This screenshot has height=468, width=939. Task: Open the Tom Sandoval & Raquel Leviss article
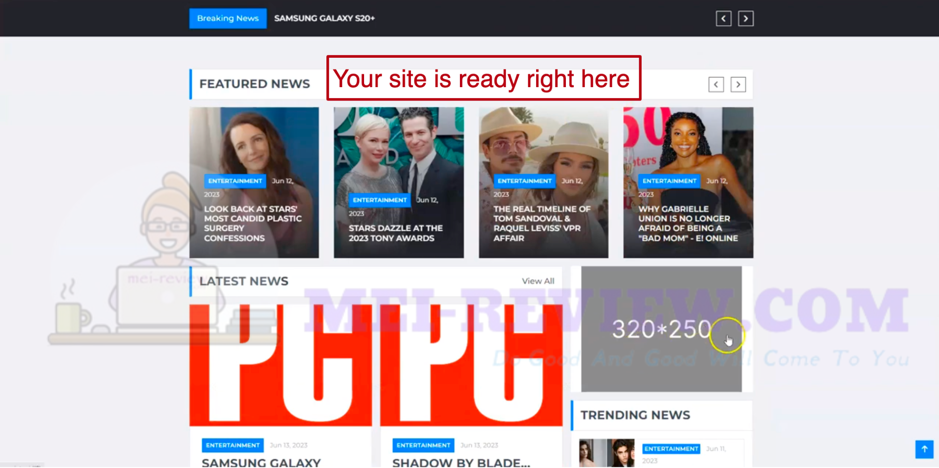[x=542, y=224]
